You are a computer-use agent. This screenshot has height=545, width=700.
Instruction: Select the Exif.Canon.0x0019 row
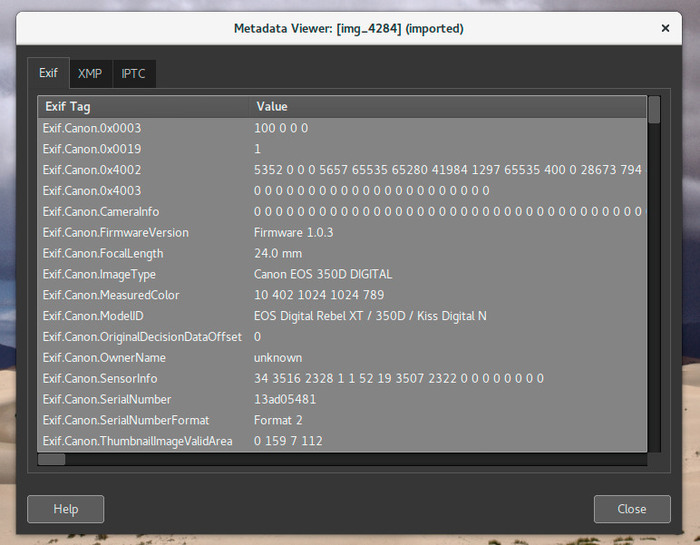point(342,149)
